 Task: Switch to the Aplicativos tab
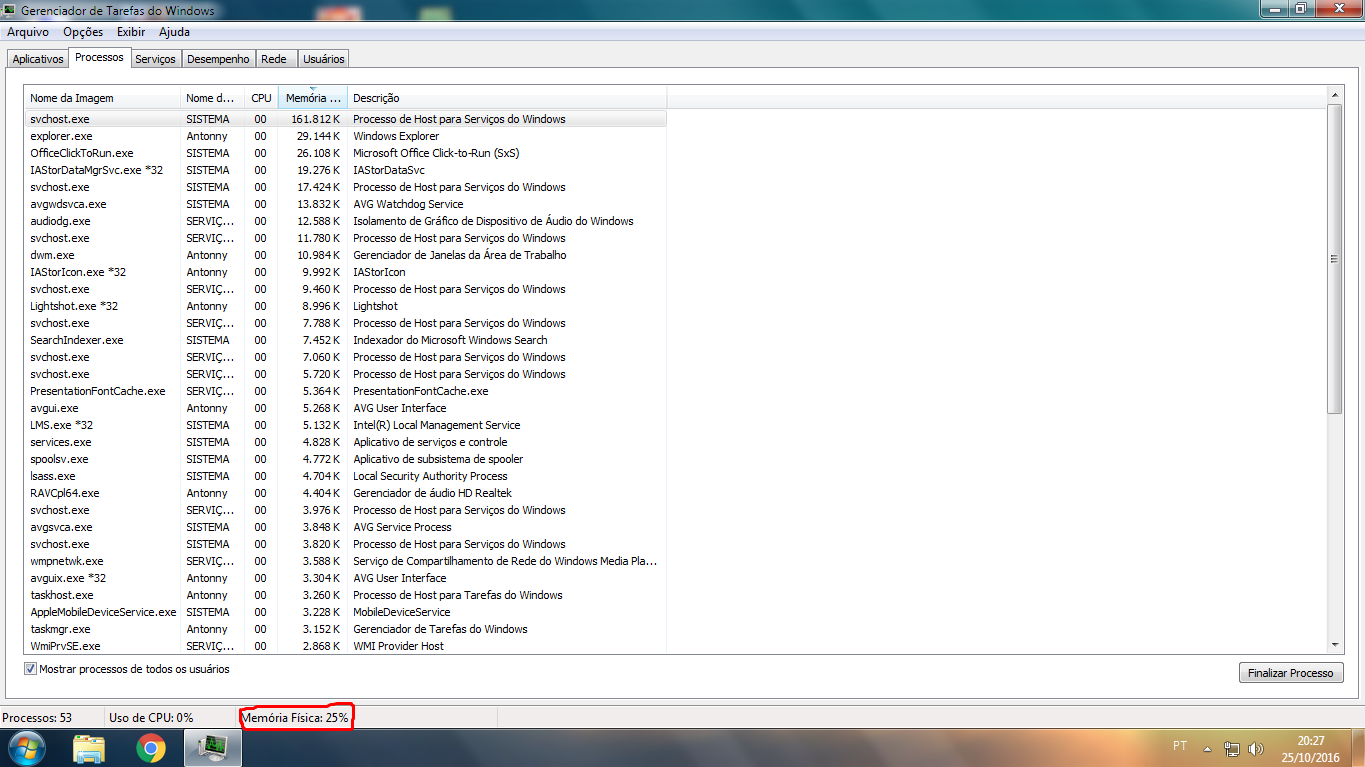coord(38,59)
